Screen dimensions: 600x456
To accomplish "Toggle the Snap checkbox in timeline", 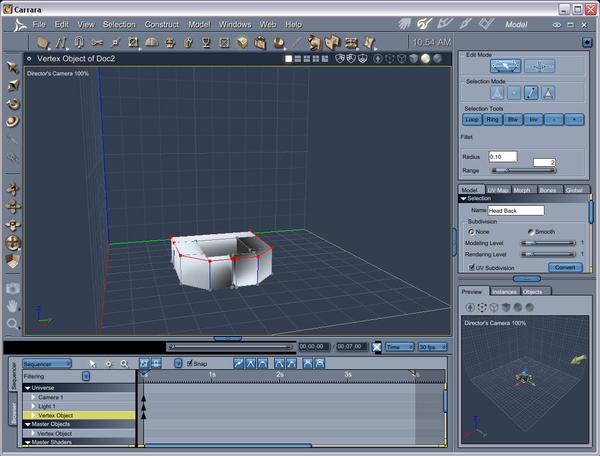I will click(190, 364).
